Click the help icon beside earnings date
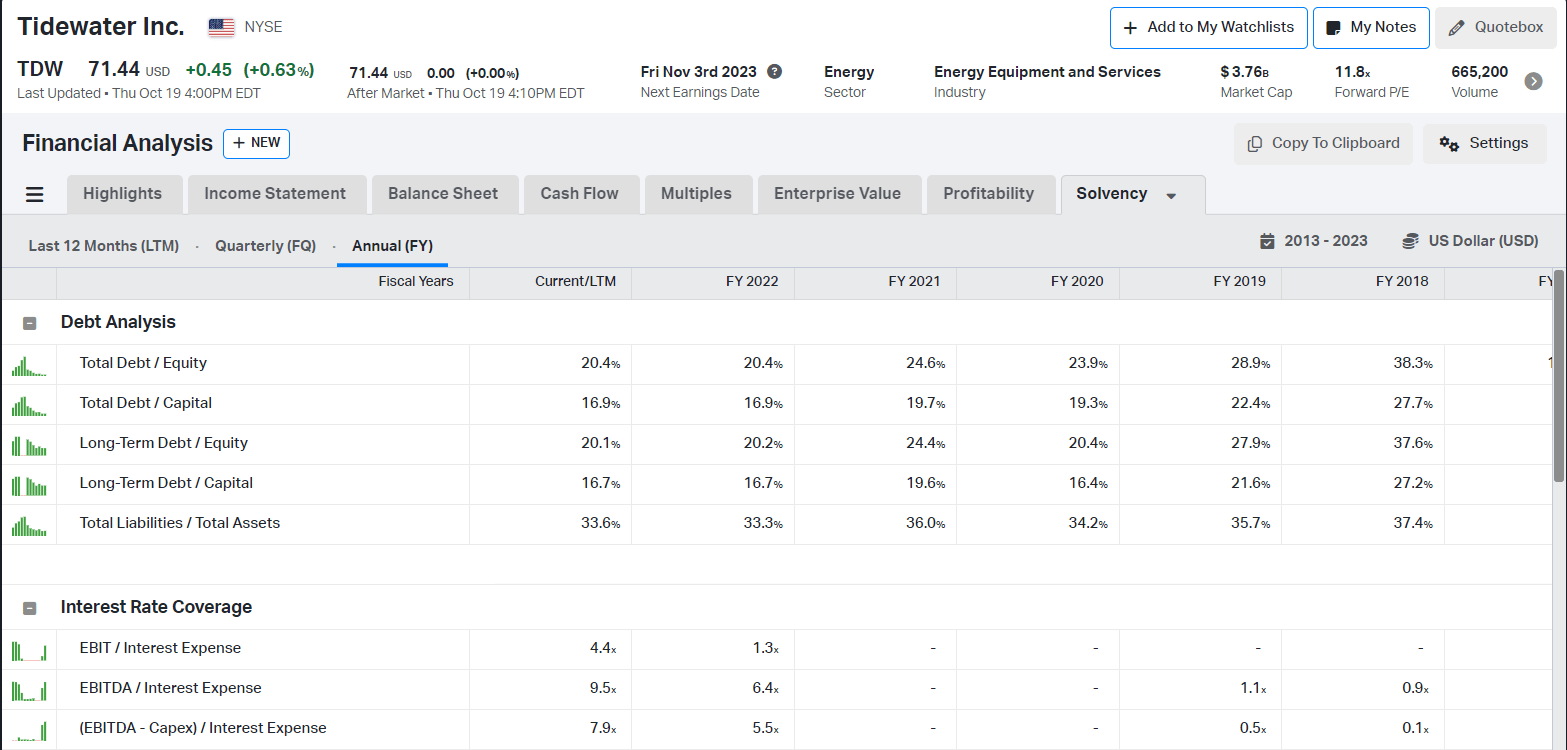This screenshot has height=750, width=1567. (x=775, y=72)
